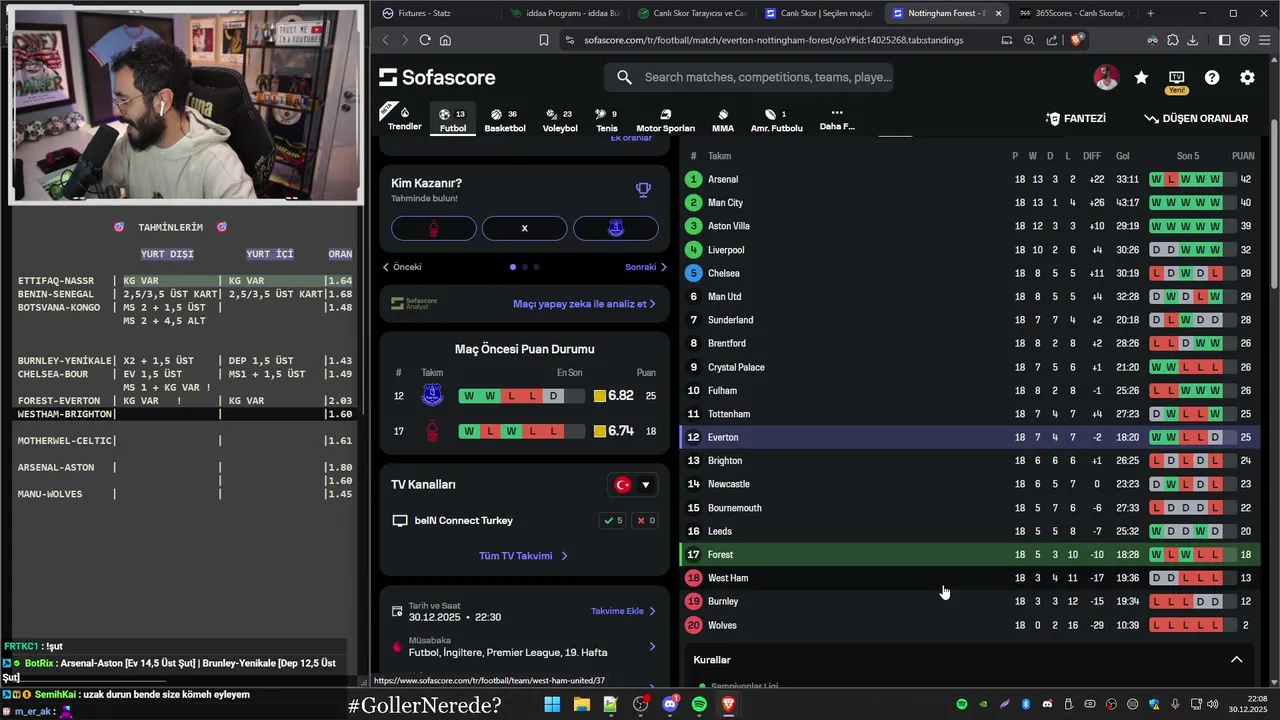Close the Nottingham Forest browser tab
Viewport: 1280px width, 720px height.
point(998,13)
